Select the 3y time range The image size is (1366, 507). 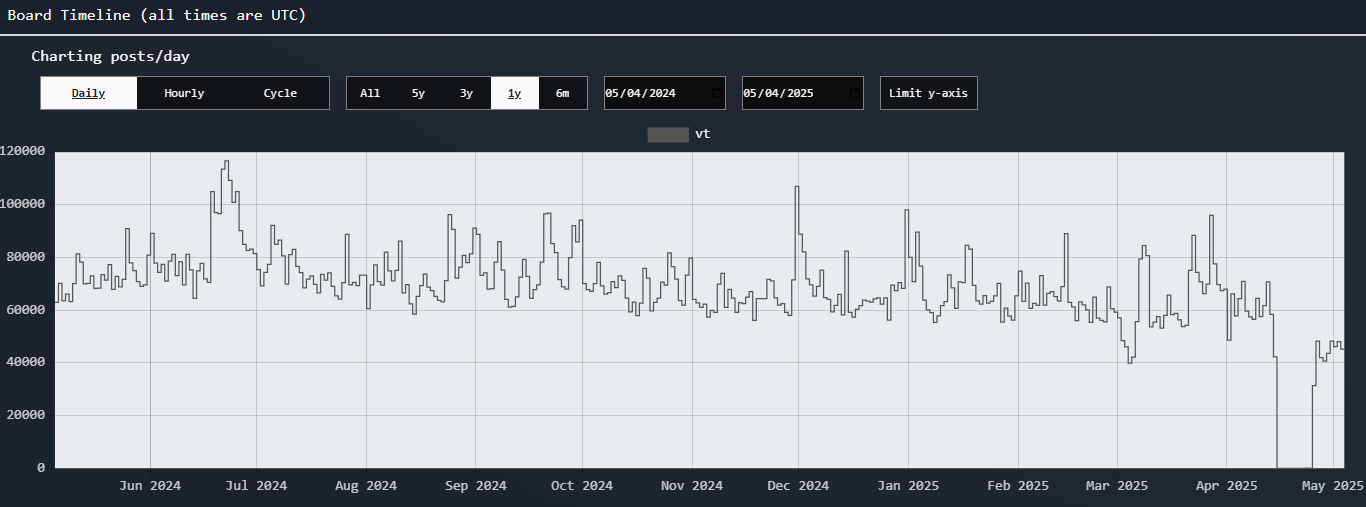466,93
